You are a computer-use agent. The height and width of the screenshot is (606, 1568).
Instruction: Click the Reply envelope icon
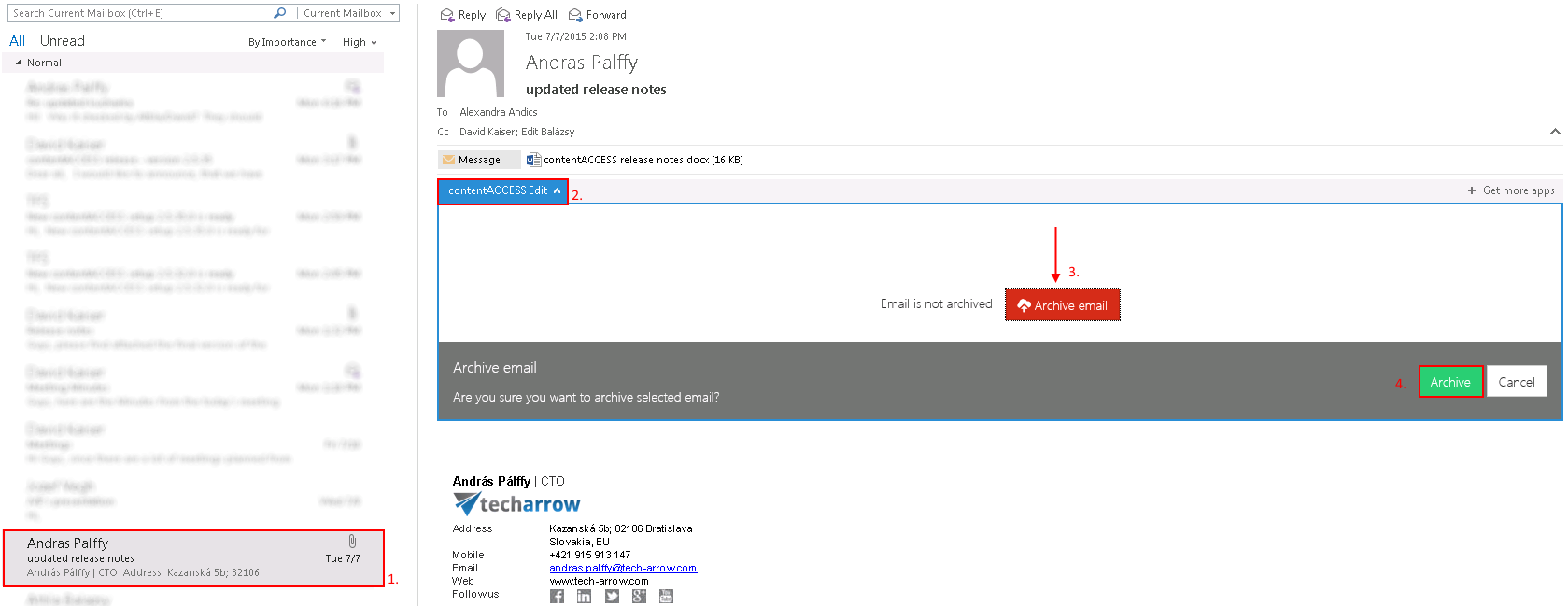[447, 15]
